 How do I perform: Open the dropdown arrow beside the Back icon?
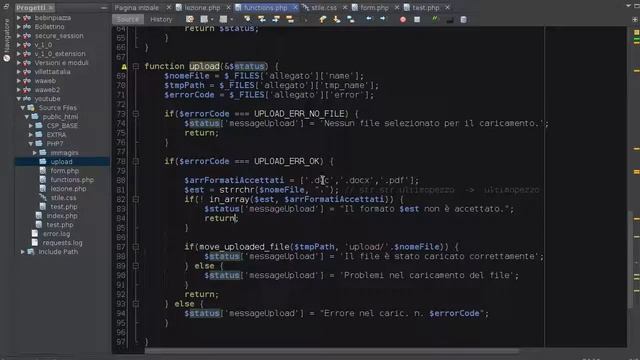tap(212, 19)
